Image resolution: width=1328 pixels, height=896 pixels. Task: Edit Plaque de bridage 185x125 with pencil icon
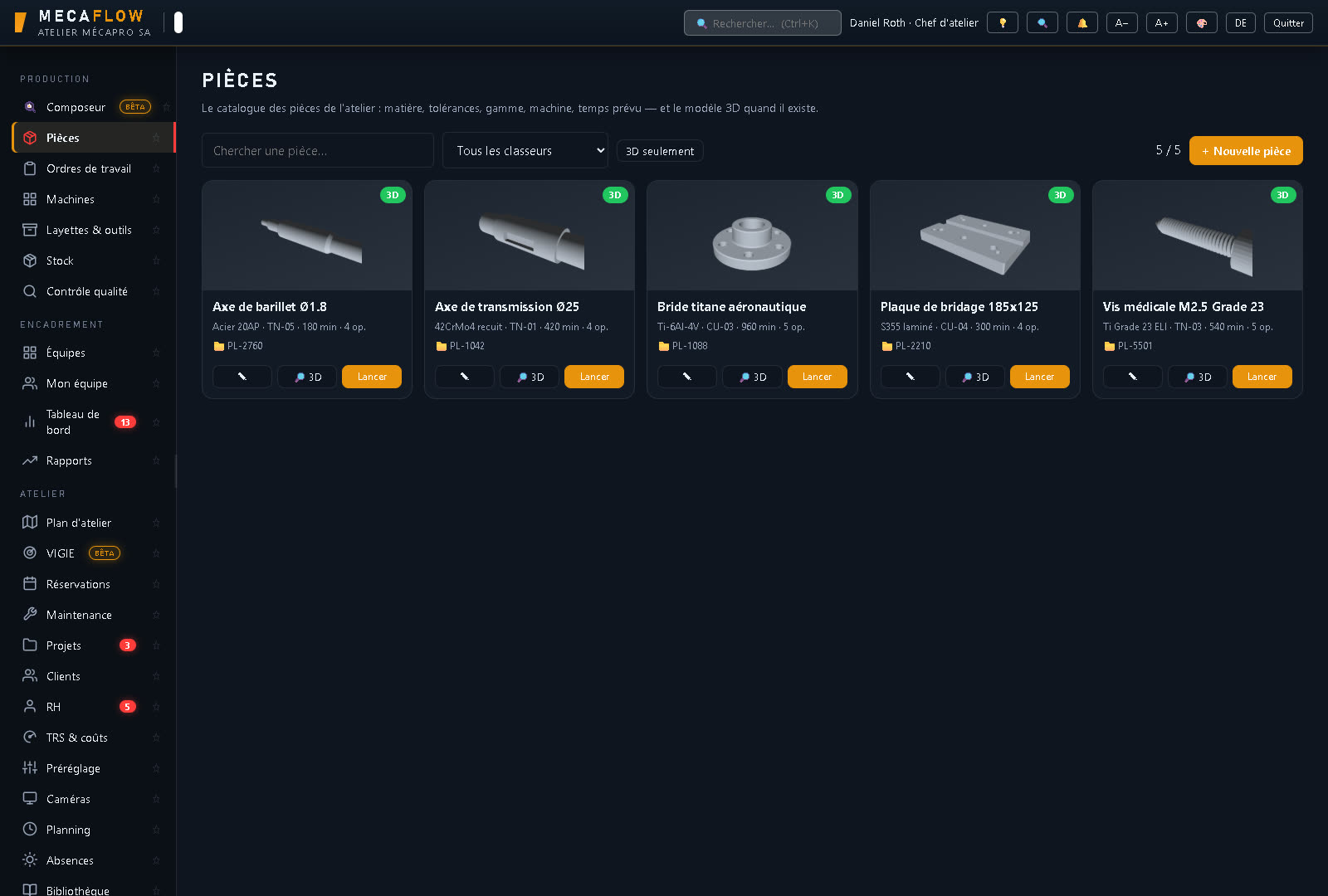(x=911, y=377)
